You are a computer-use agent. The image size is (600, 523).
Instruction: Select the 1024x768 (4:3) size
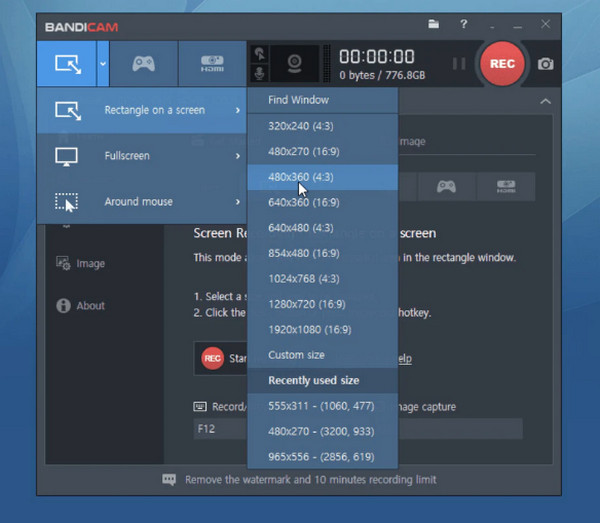[x=323, y=279]
